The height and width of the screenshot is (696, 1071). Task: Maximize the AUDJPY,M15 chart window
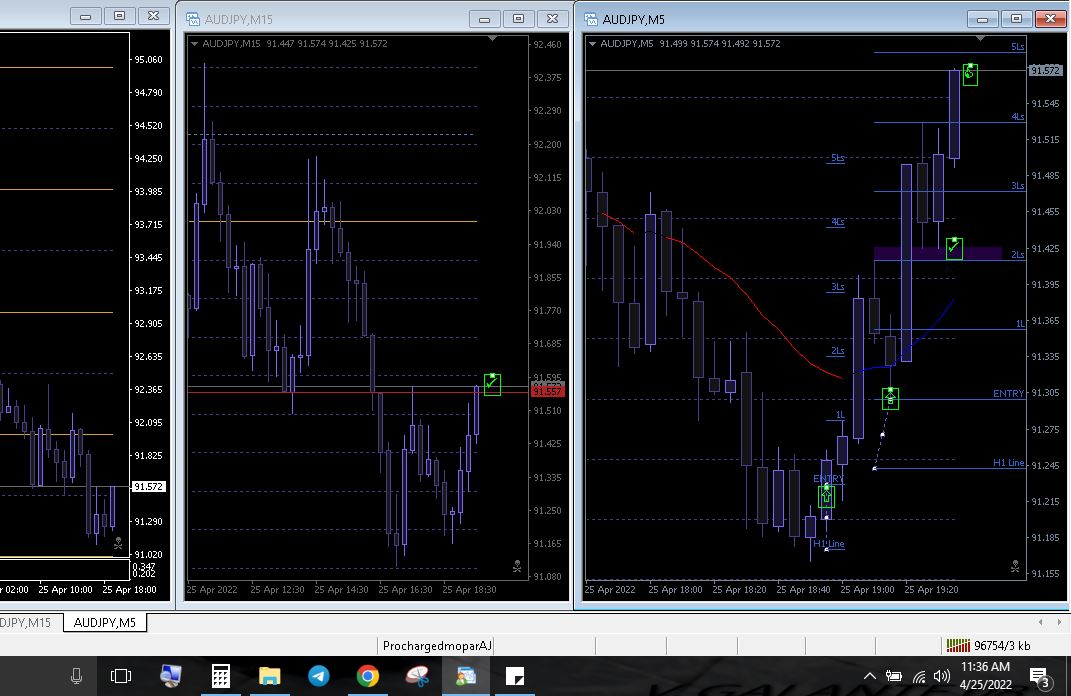coord(518,18)
